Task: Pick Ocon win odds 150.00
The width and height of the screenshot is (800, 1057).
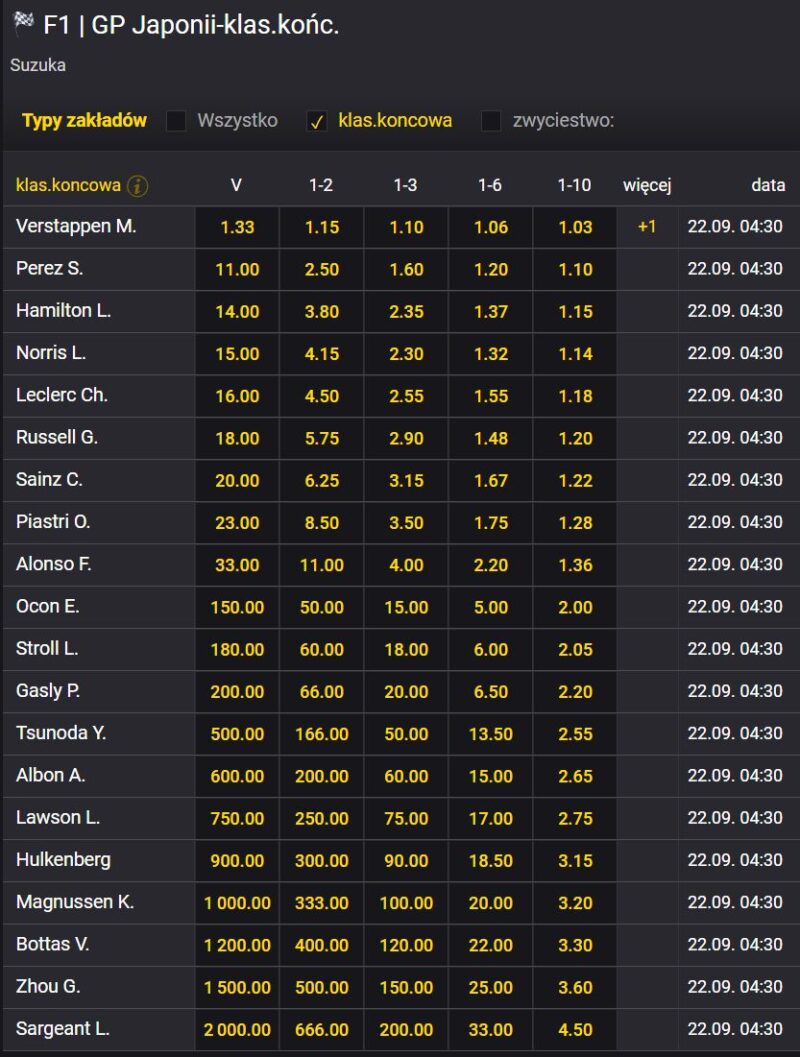Action: point(237,607)
